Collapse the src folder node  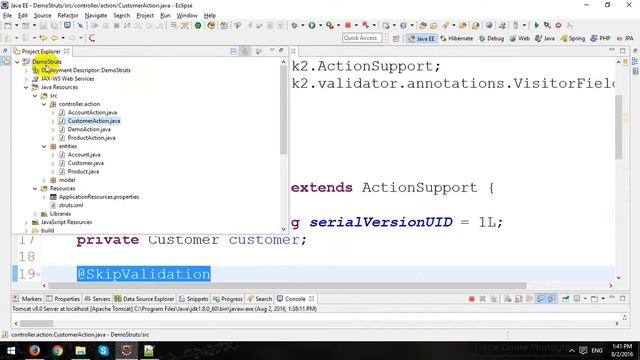[x=35, y=96]
